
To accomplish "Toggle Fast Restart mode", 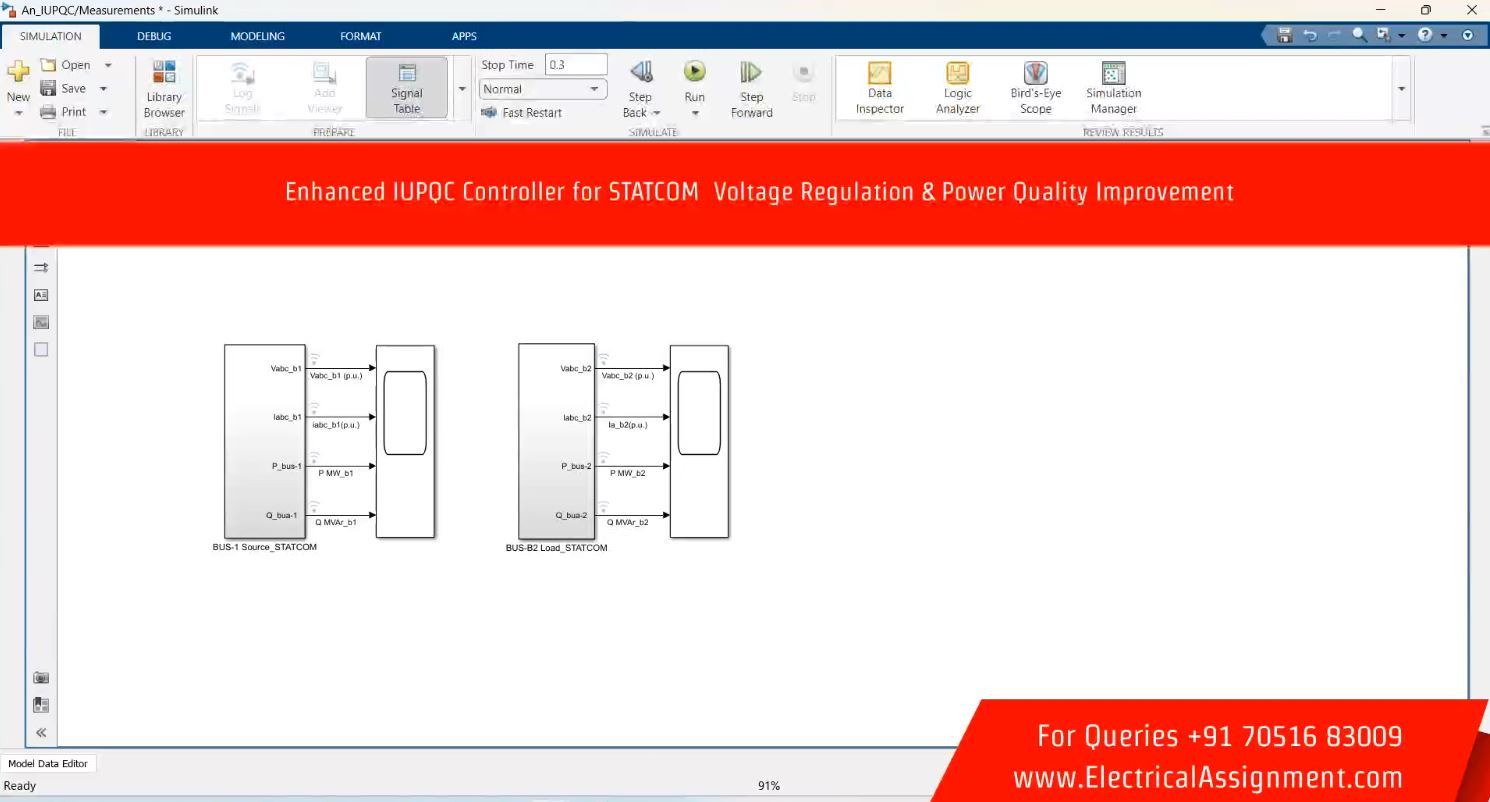I will point(522,113).
